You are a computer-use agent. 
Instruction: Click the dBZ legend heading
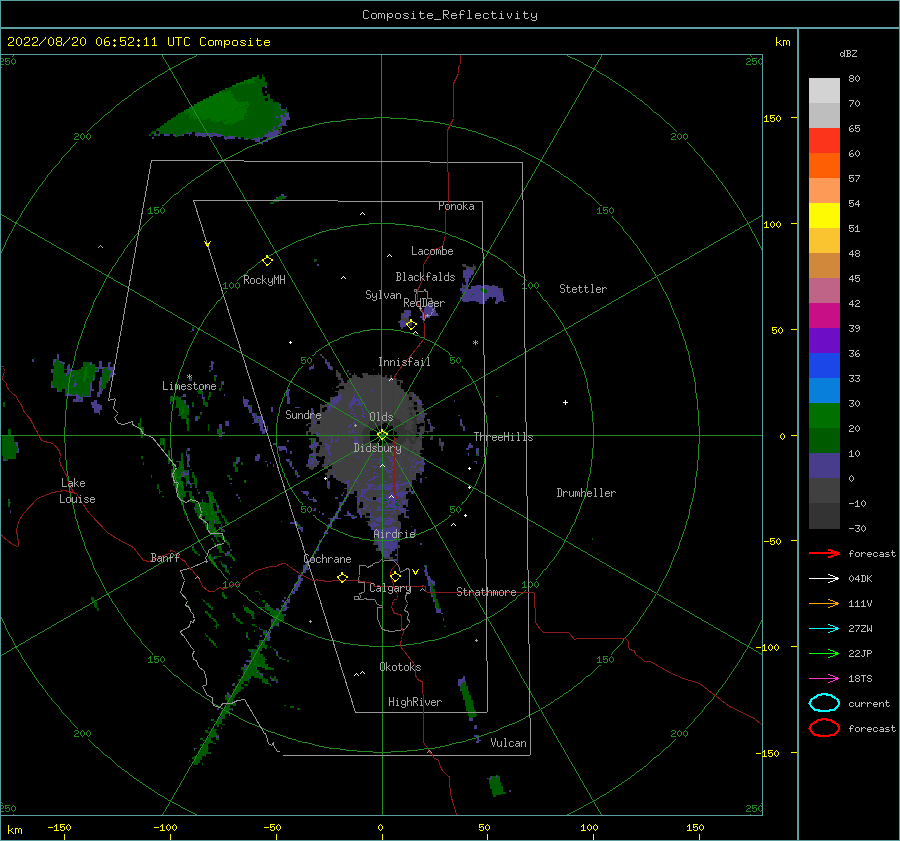point(848,54)
